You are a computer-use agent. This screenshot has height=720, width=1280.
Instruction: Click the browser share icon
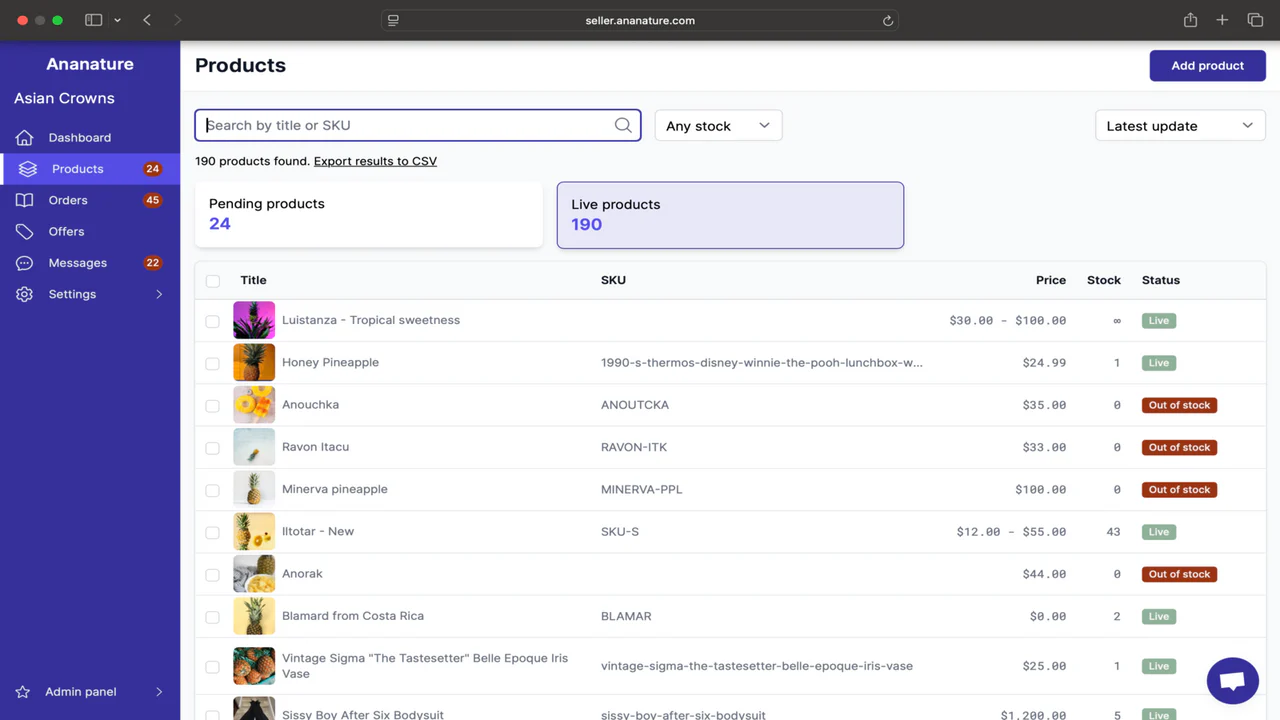point(1190,20)
